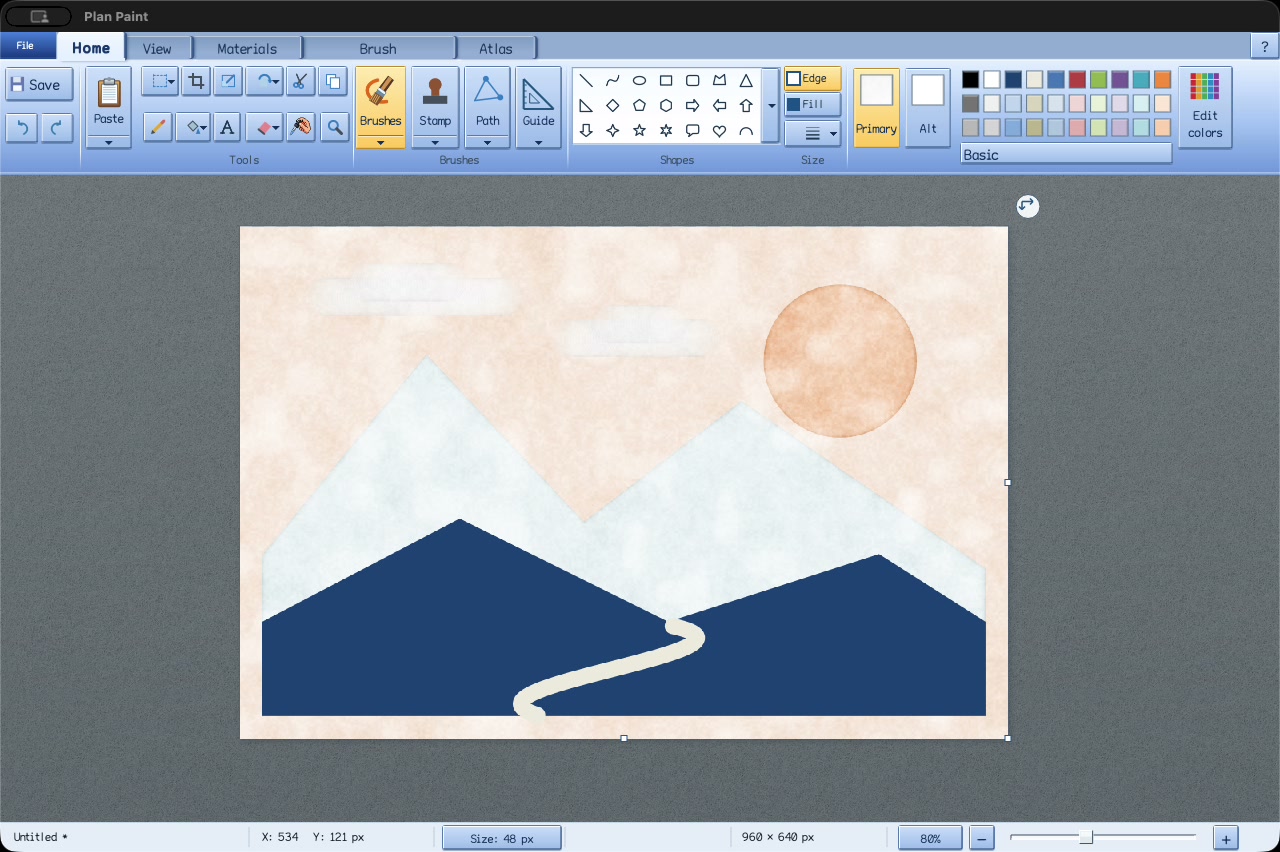Click the help question mark button
Viewport: 1280px width, 852px height.
[x=1264, y=46]
